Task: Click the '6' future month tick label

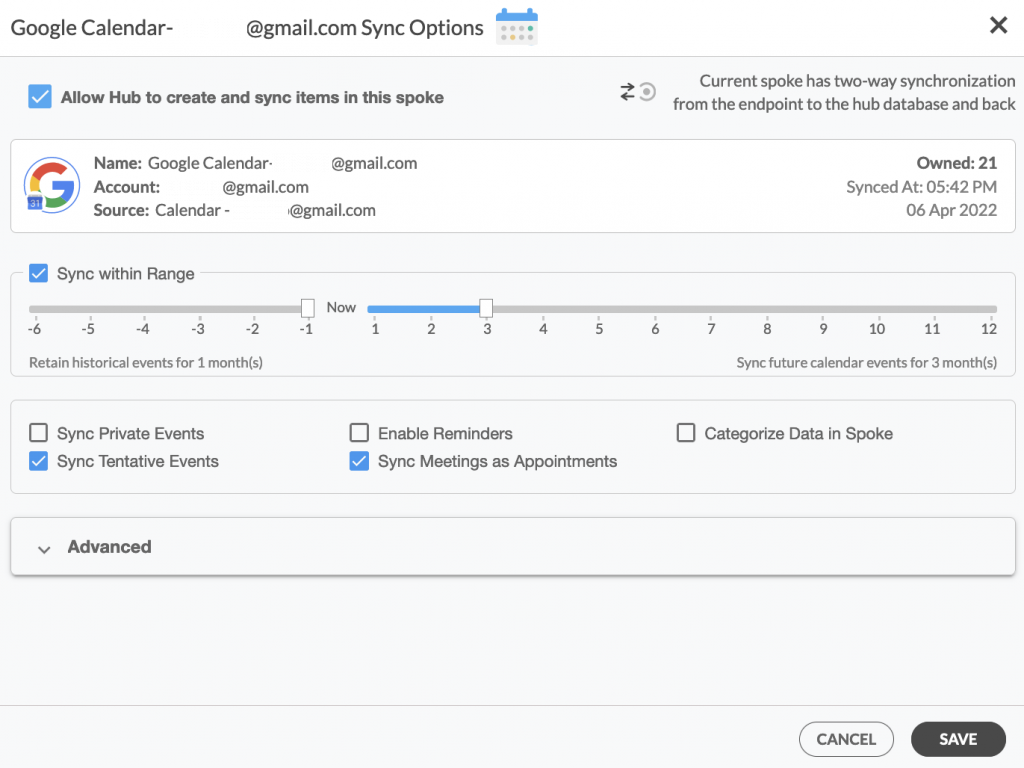Action: click(655, 329)
